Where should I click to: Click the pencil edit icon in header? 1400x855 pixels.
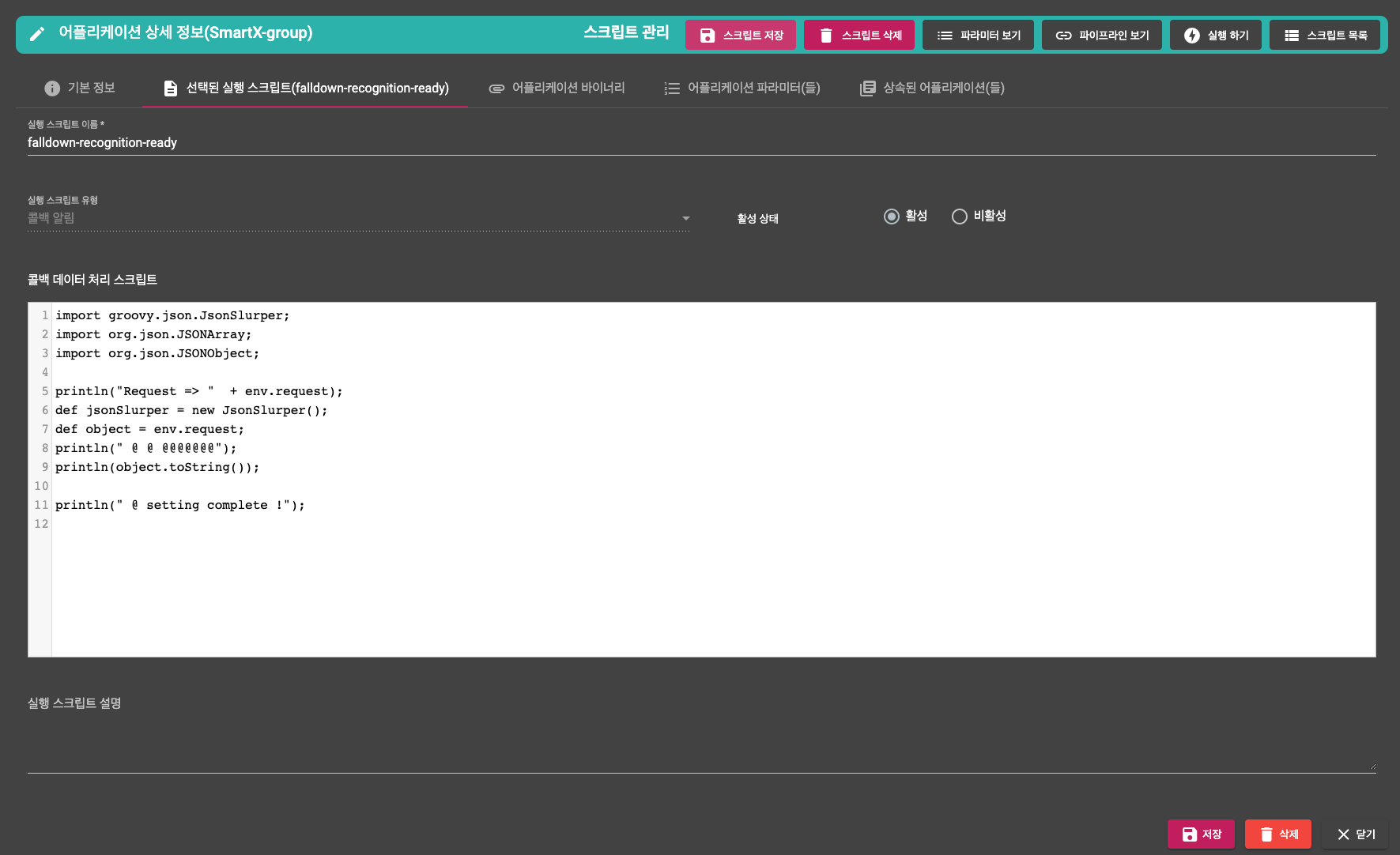(37, 34)
